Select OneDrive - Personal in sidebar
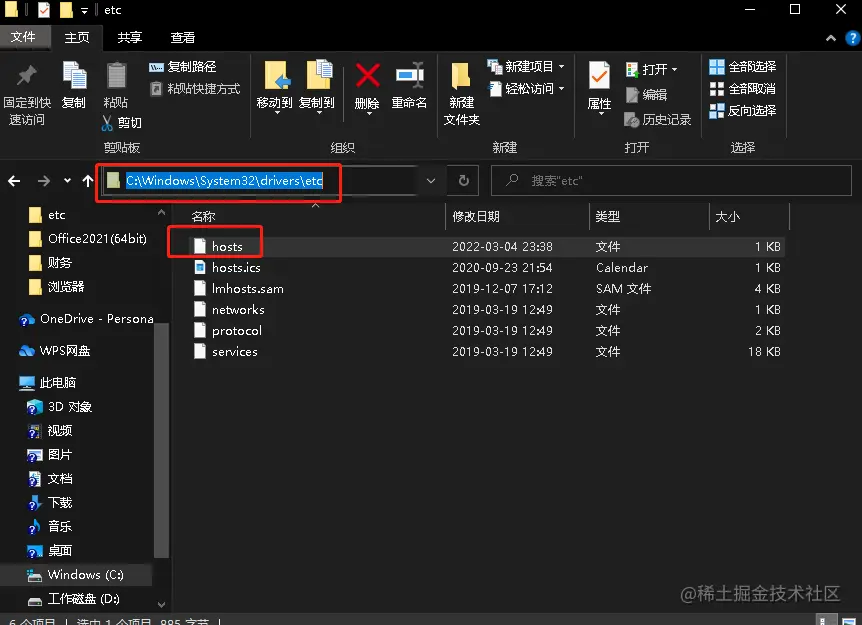 86,319
